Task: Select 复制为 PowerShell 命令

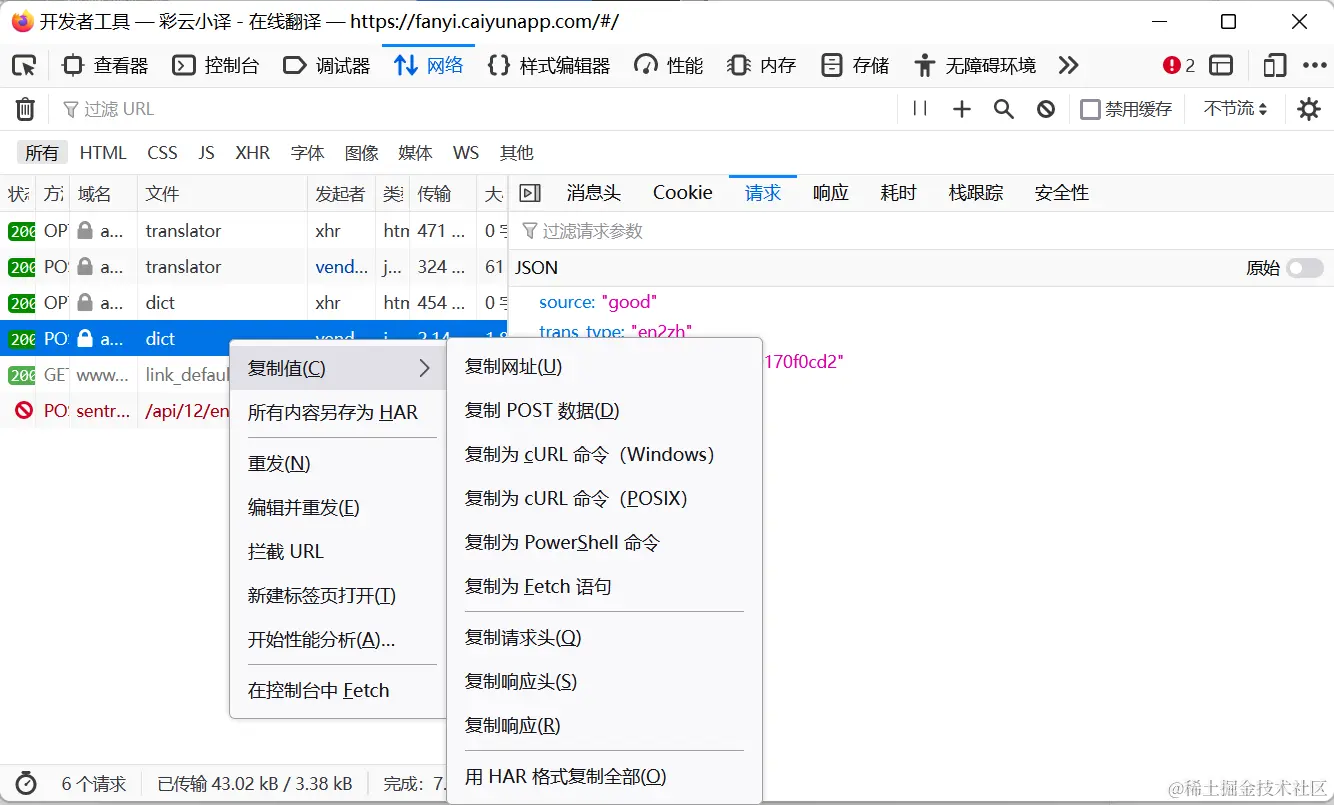Action: tap(604, 543)
